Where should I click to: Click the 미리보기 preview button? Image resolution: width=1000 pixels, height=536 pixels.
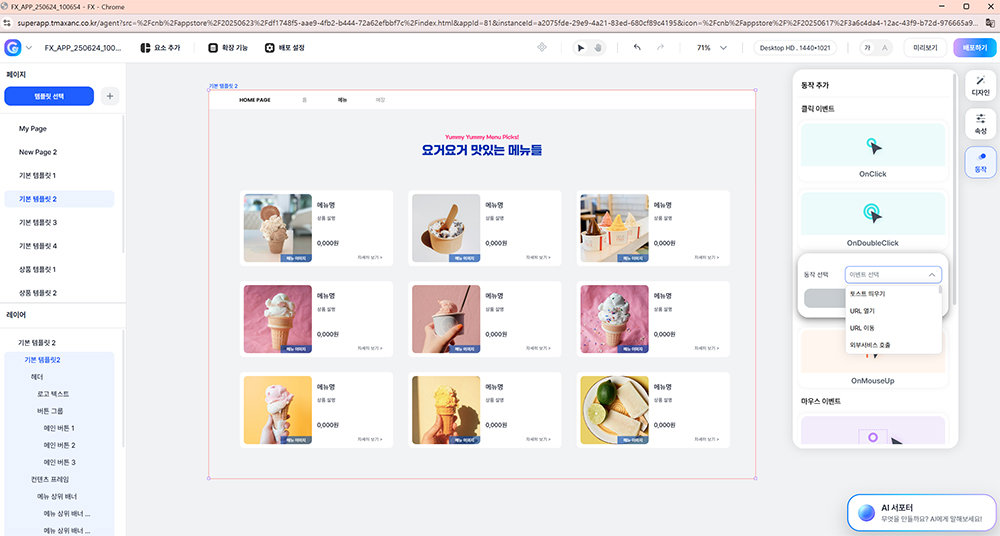coord(925,47)
